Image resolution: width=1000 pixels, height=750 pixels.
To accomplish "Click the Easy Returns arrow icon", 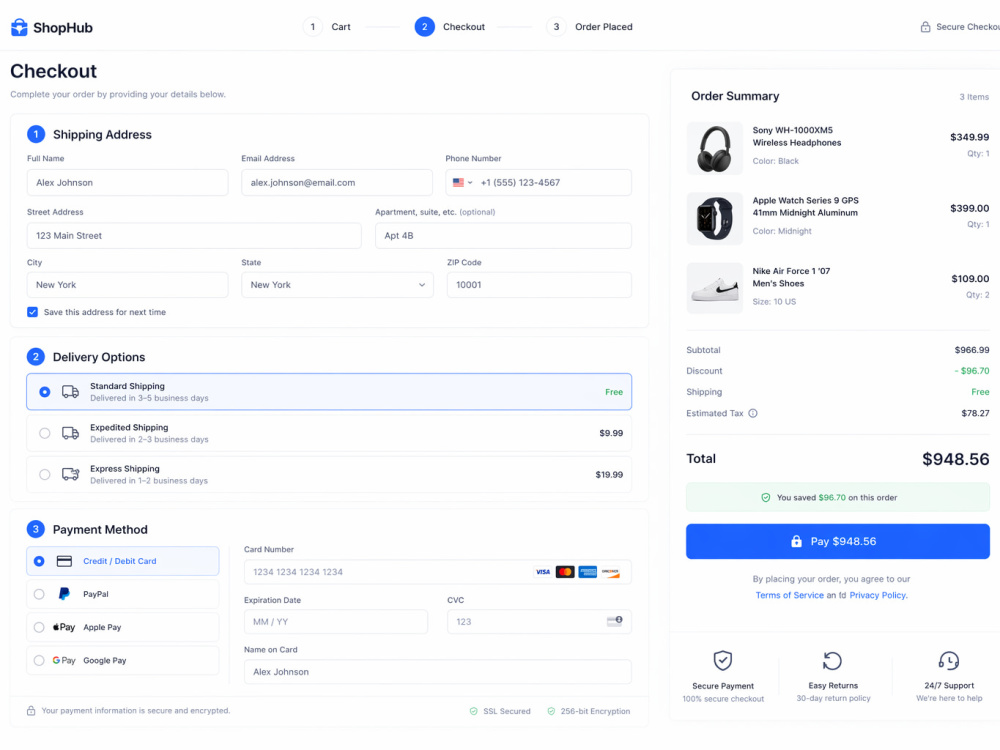I will tap(832, 661).
